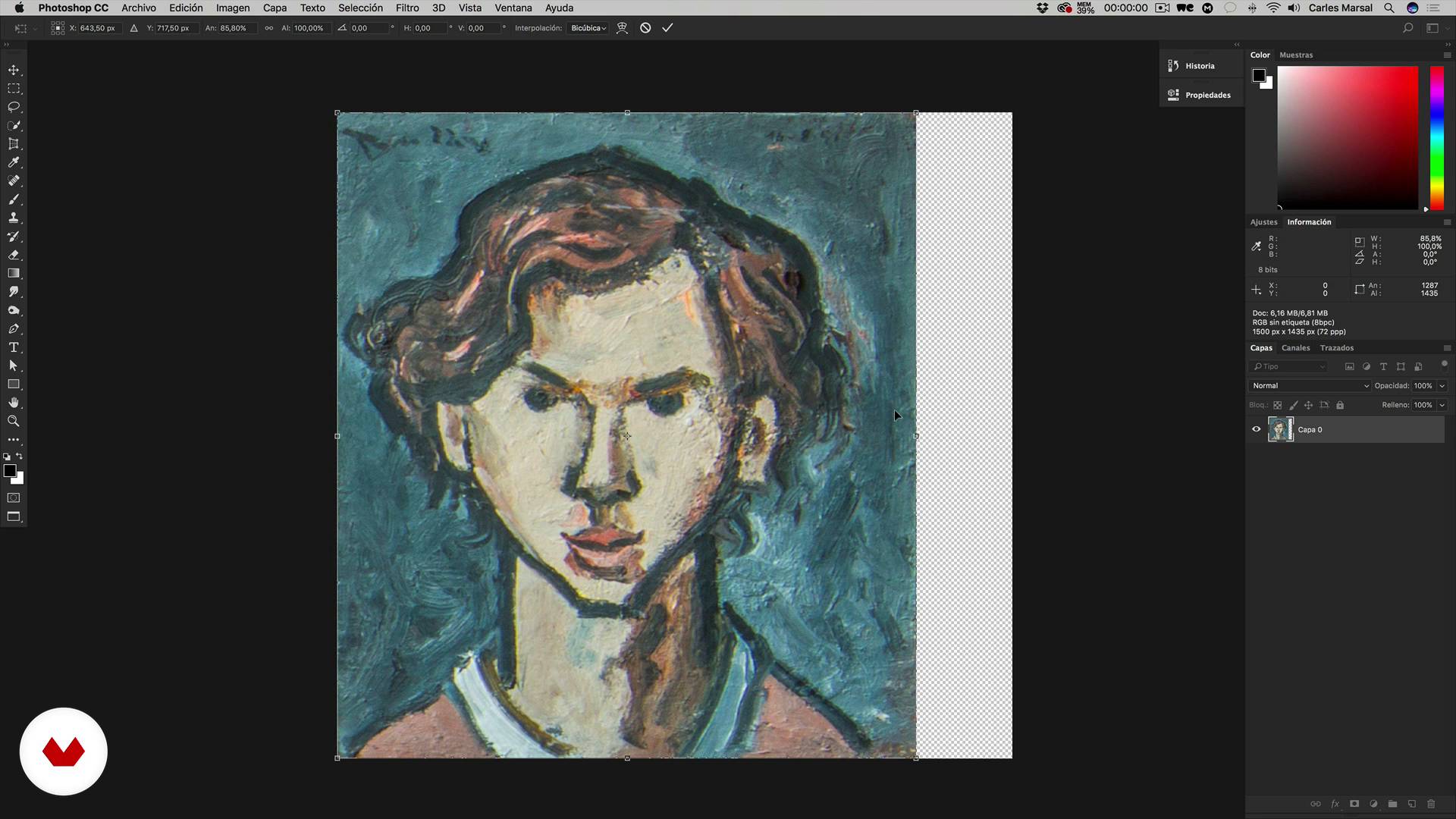Viewport: 1456px width, 819px height.
Task: Switch to the Trazados tab
Action: [x=1336, y=348]
